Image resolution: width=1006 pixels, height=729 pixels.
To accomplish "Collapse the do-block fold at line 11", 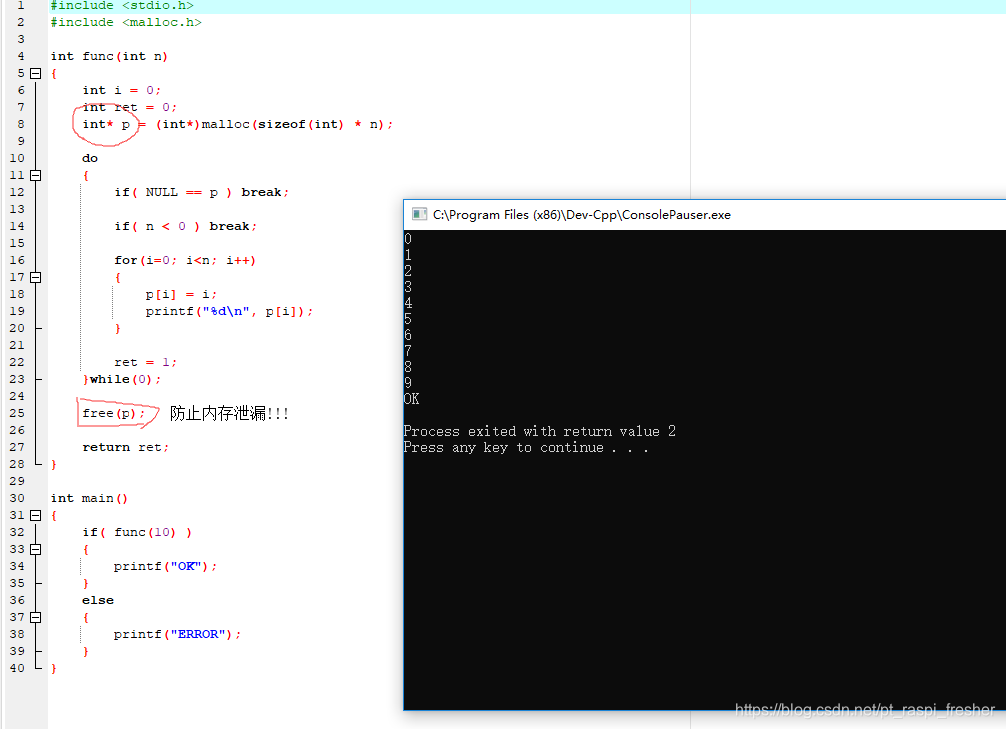I will click(36, 175).
